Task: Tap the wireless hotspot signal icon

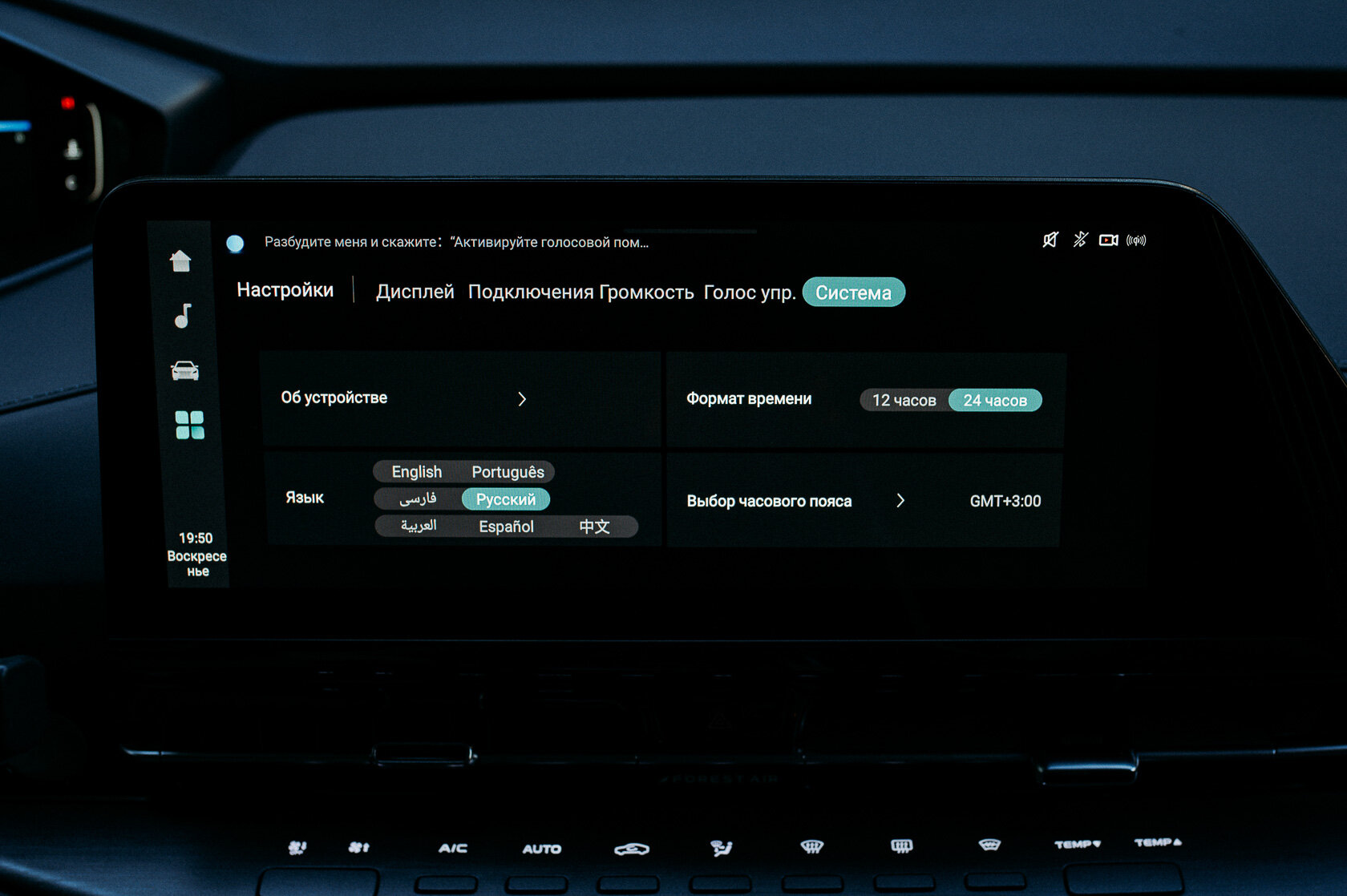Action: [1136, 240]
